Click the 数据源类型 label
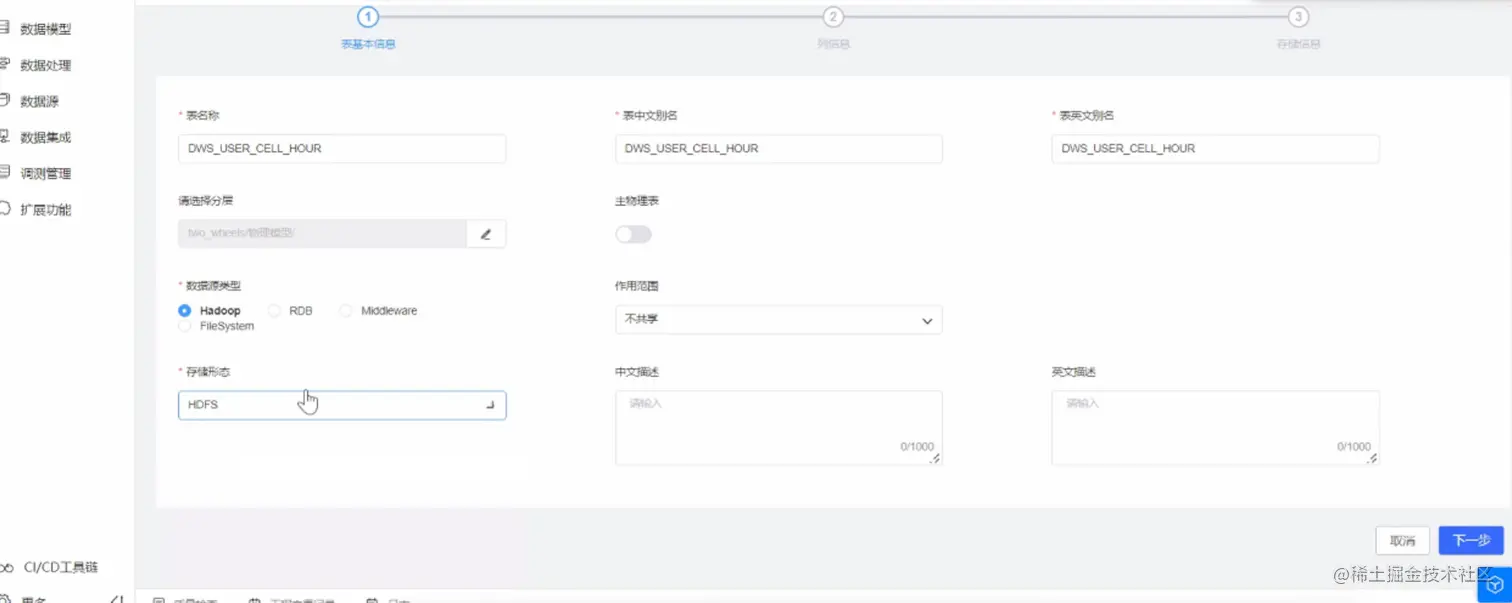The width and height of the screenshot is (1512, 603). tap(213, 286)
